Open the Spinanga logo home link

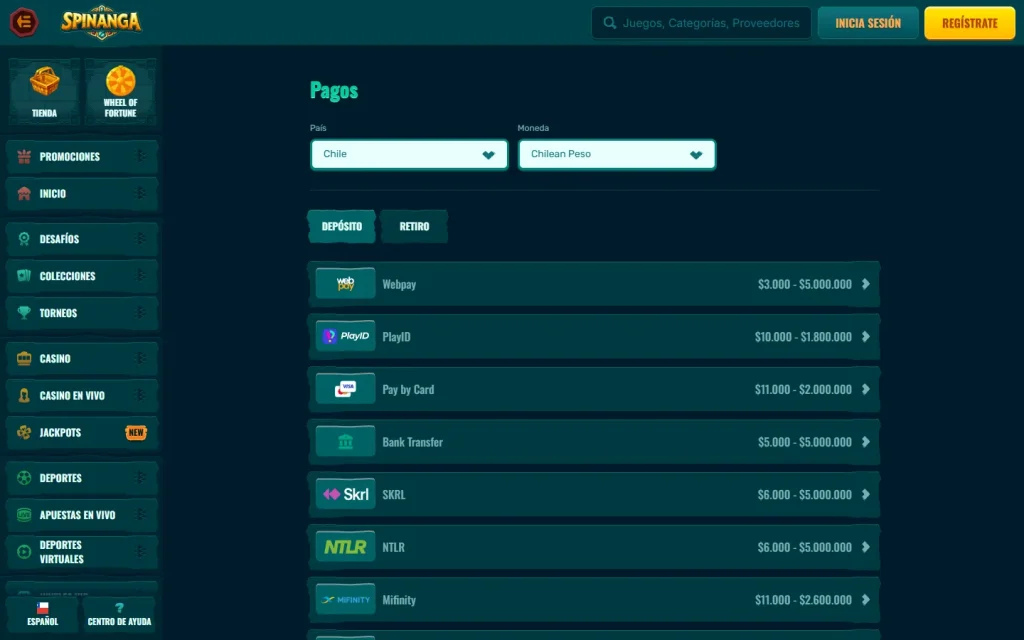pyautogui.click(x=101, y=22)
